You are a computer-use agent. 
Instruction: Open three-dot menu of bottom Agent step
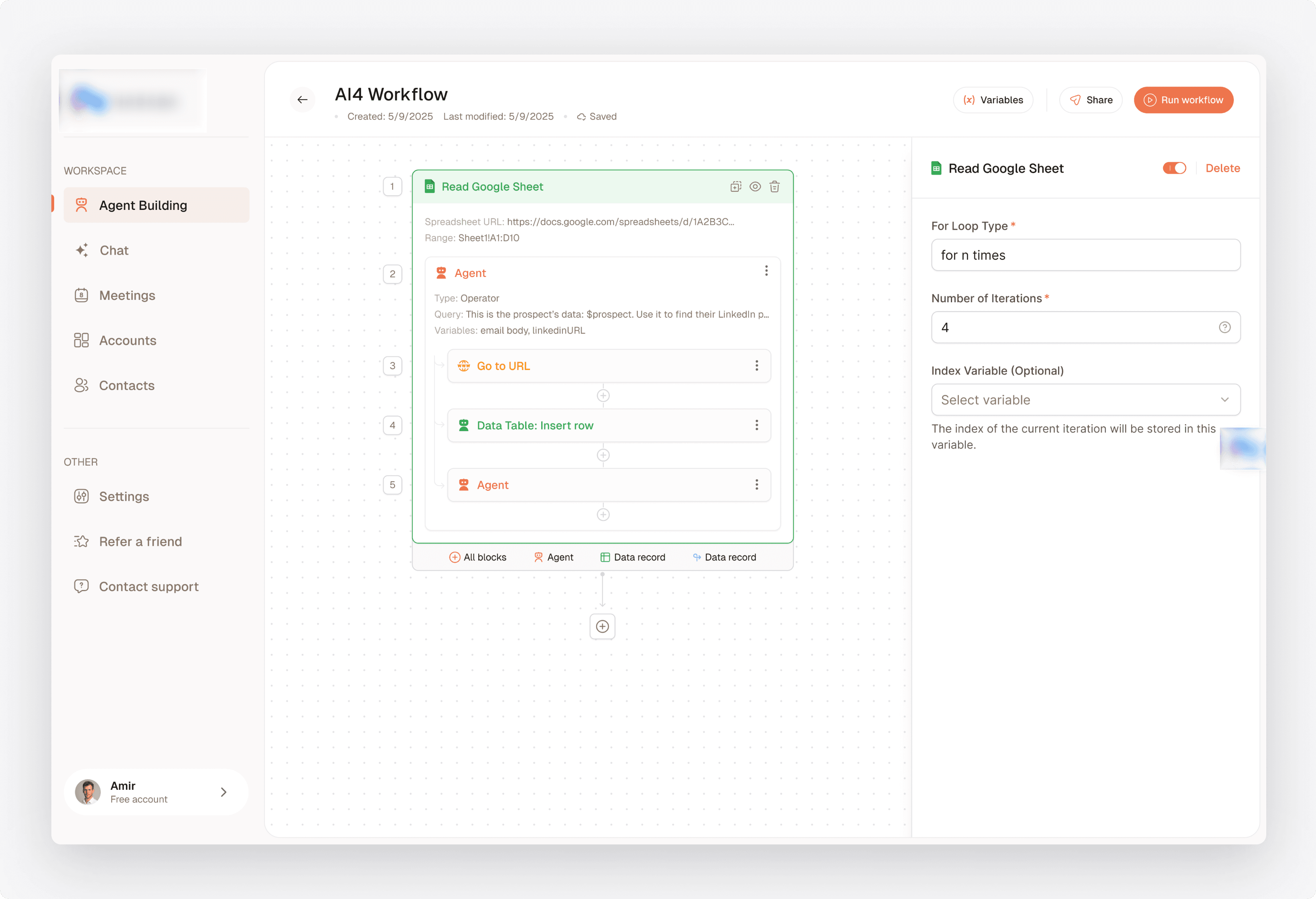757,484
